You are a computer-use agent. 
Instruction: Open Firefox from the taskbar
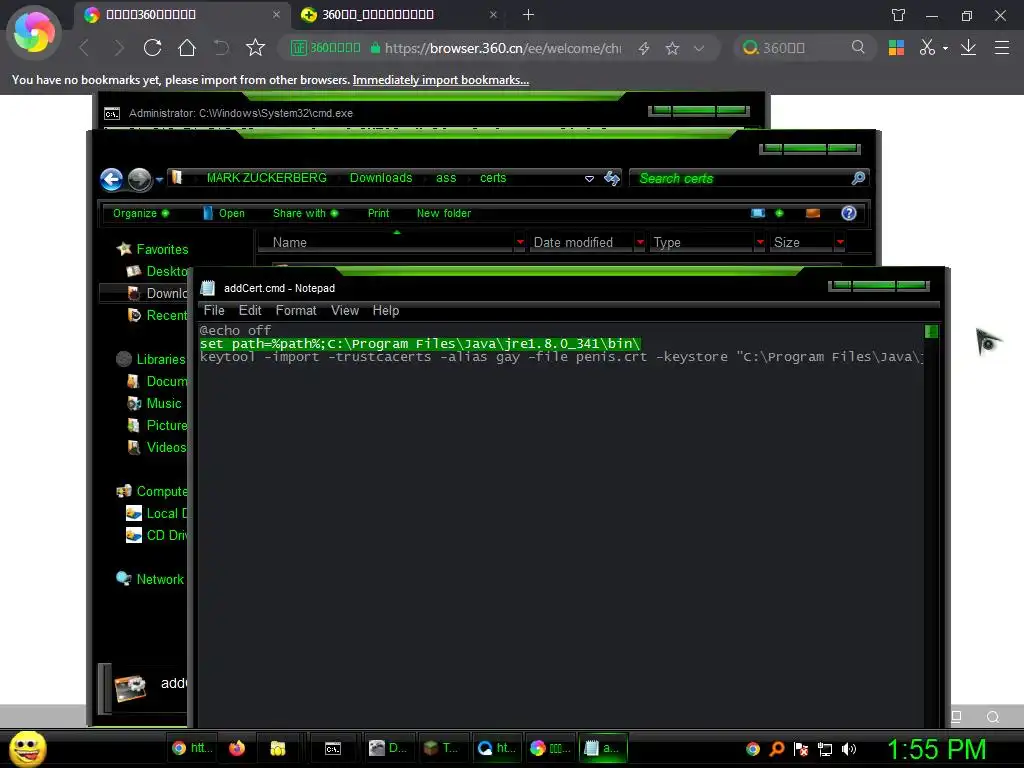[237, 748]
